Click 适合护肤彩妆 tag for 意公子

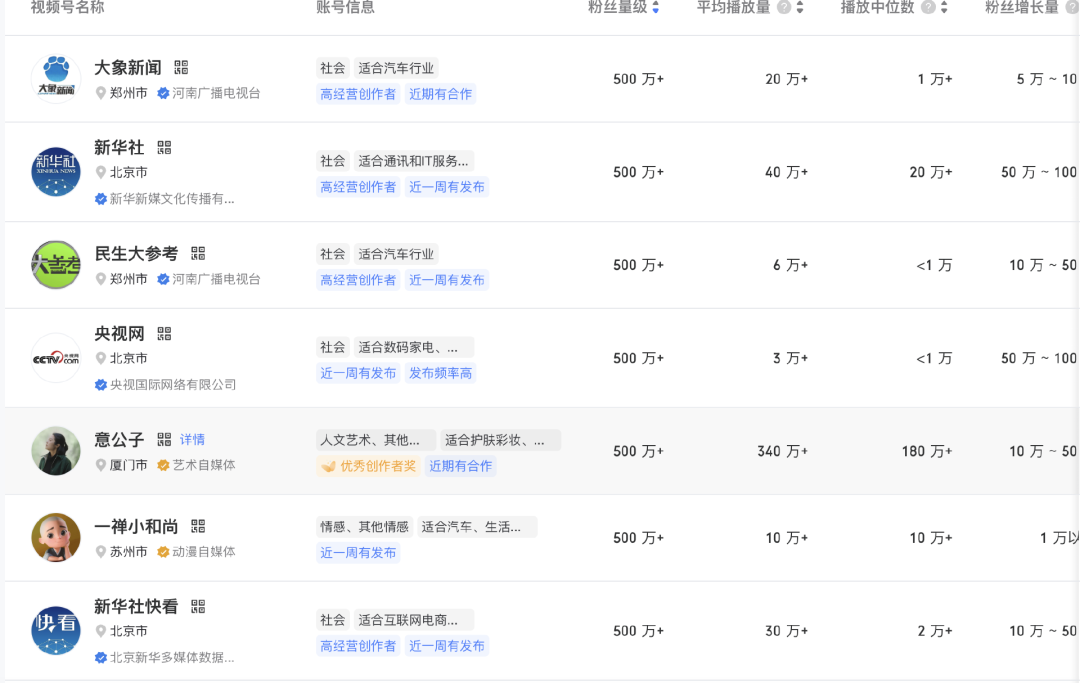coord(500,440)
